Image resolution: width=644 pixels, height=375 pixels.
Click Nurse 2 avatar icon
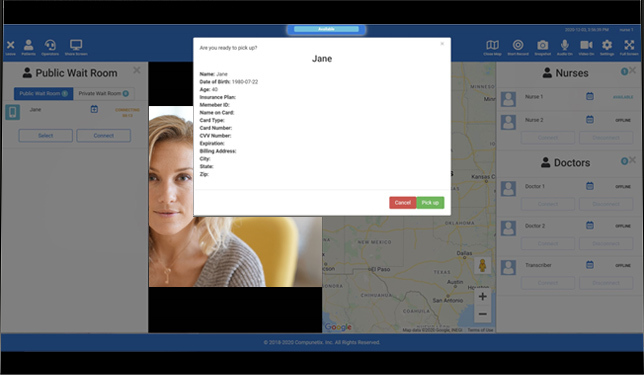pyautogui.click(x=508, y=122)
